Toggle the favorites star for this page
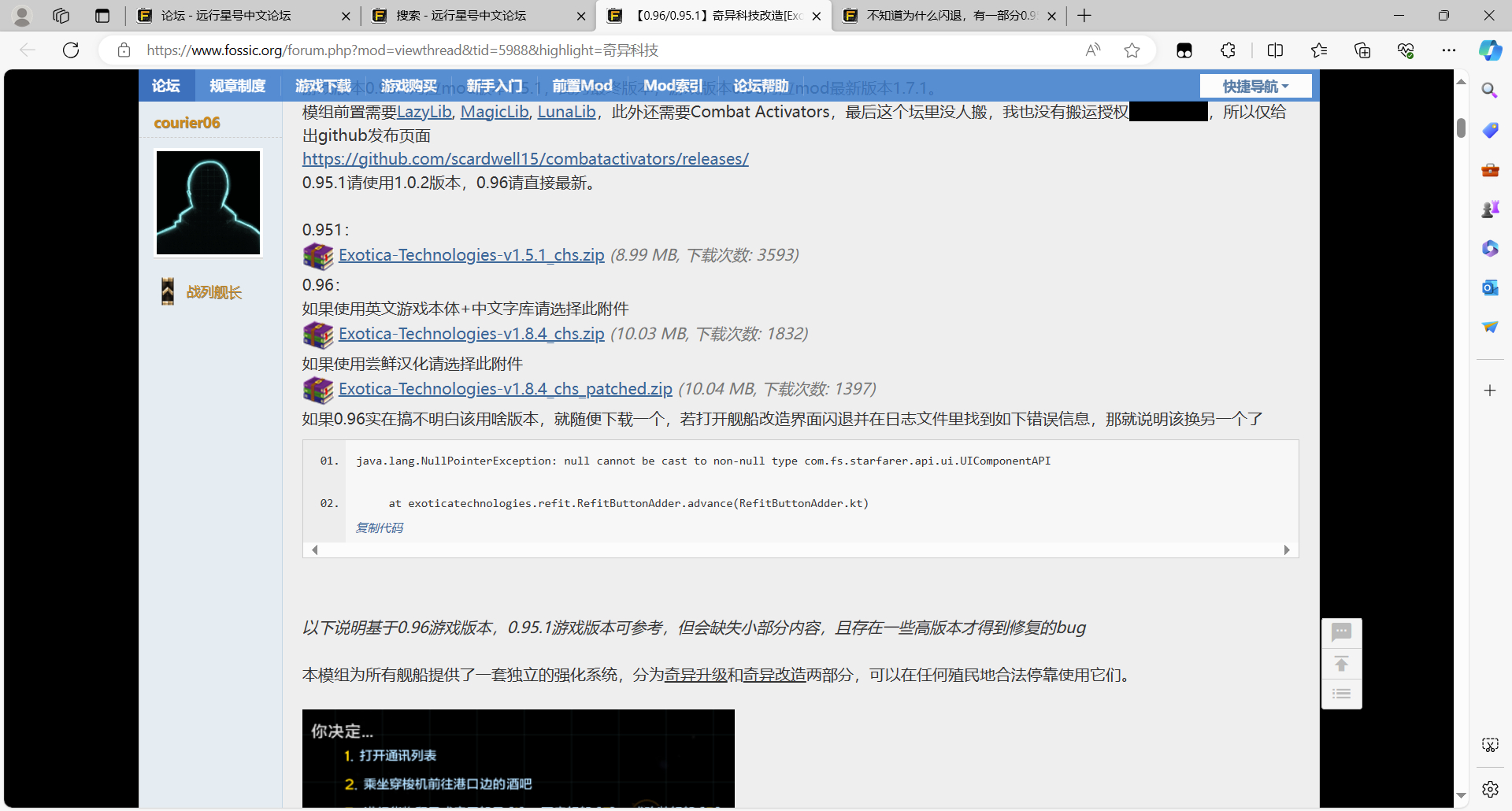Screen dimensions: 1512x811 click(1132, 50)
